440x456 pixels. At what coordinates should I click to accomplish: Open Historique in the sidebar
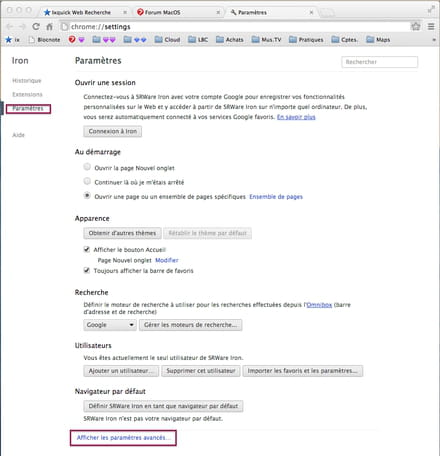point(27,80)
